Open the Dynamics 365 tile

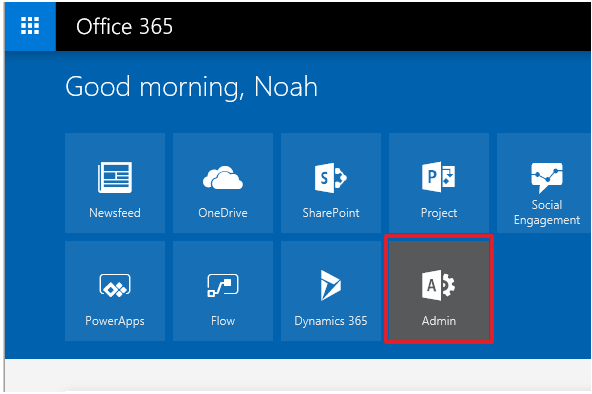click(331, 291)
